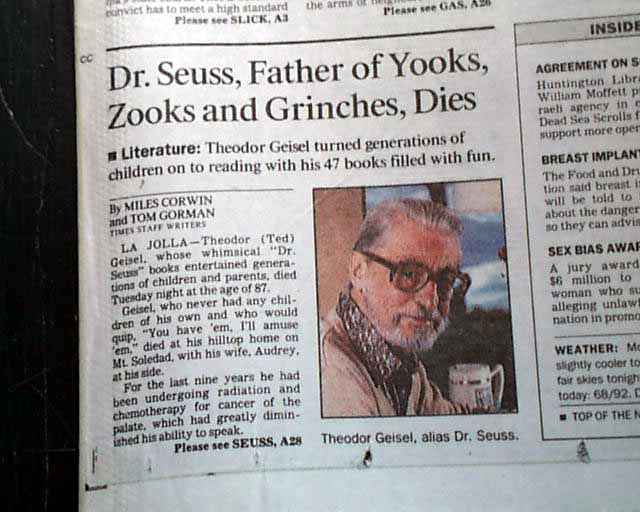The image size is (640, 512).
Task: Click the coffee mug in the photo
Action: (476, 386)
